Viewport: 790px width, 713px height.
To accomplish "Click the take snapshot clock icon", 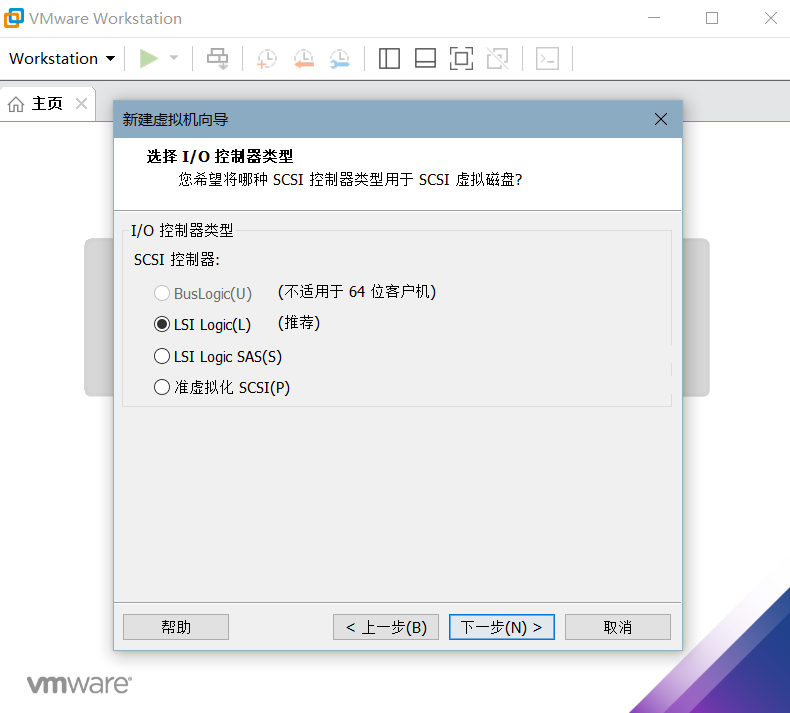I will click(x=267, y=58).
